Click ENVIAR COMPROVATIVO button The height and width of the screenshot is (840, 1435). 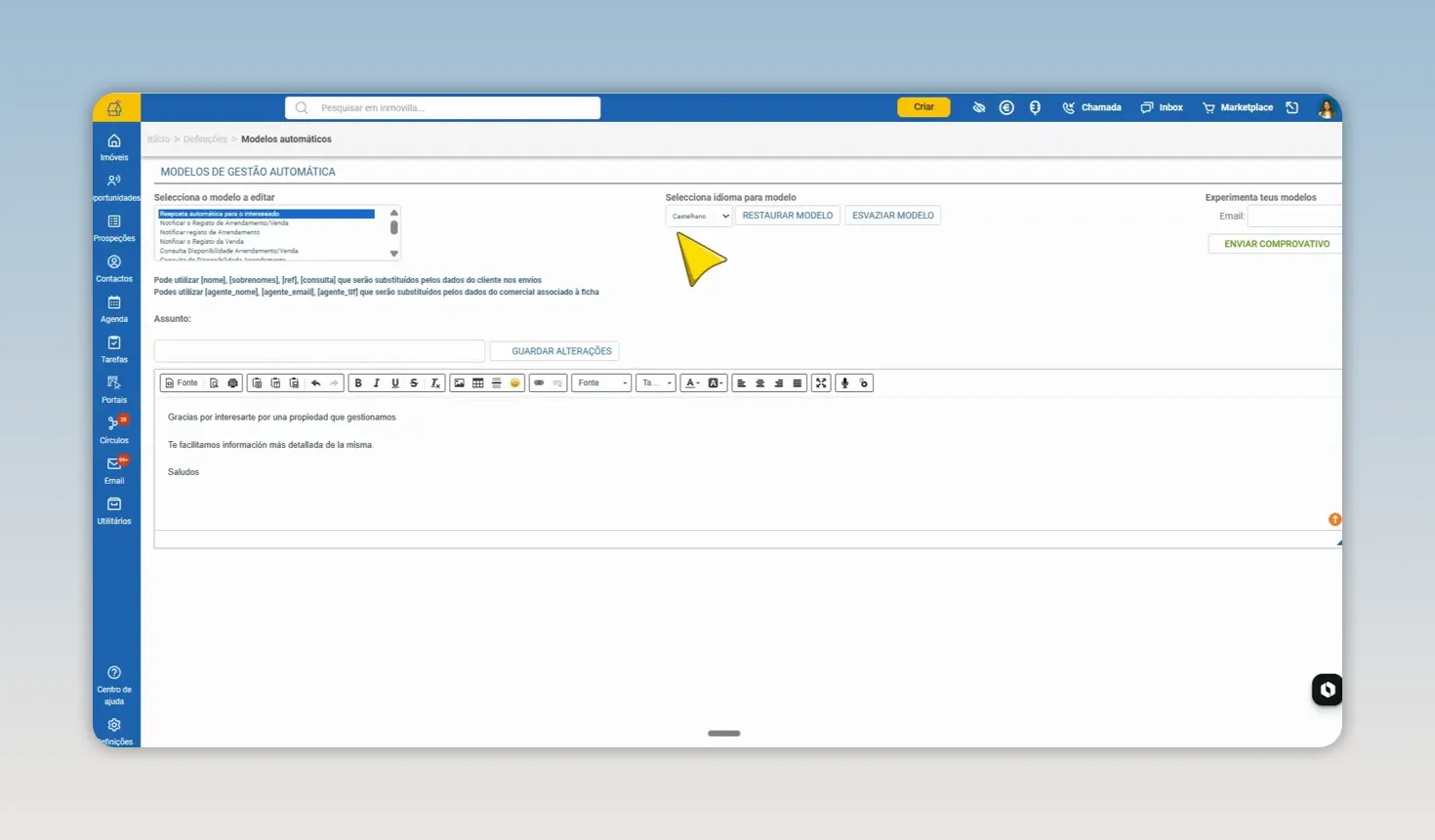coord(1276,244)
